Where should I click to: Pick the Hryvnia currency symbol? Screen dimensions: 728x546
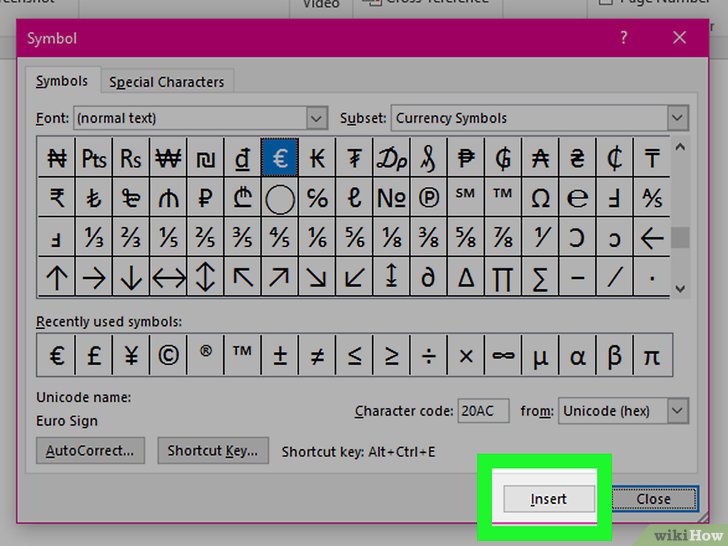pos(578,158)
